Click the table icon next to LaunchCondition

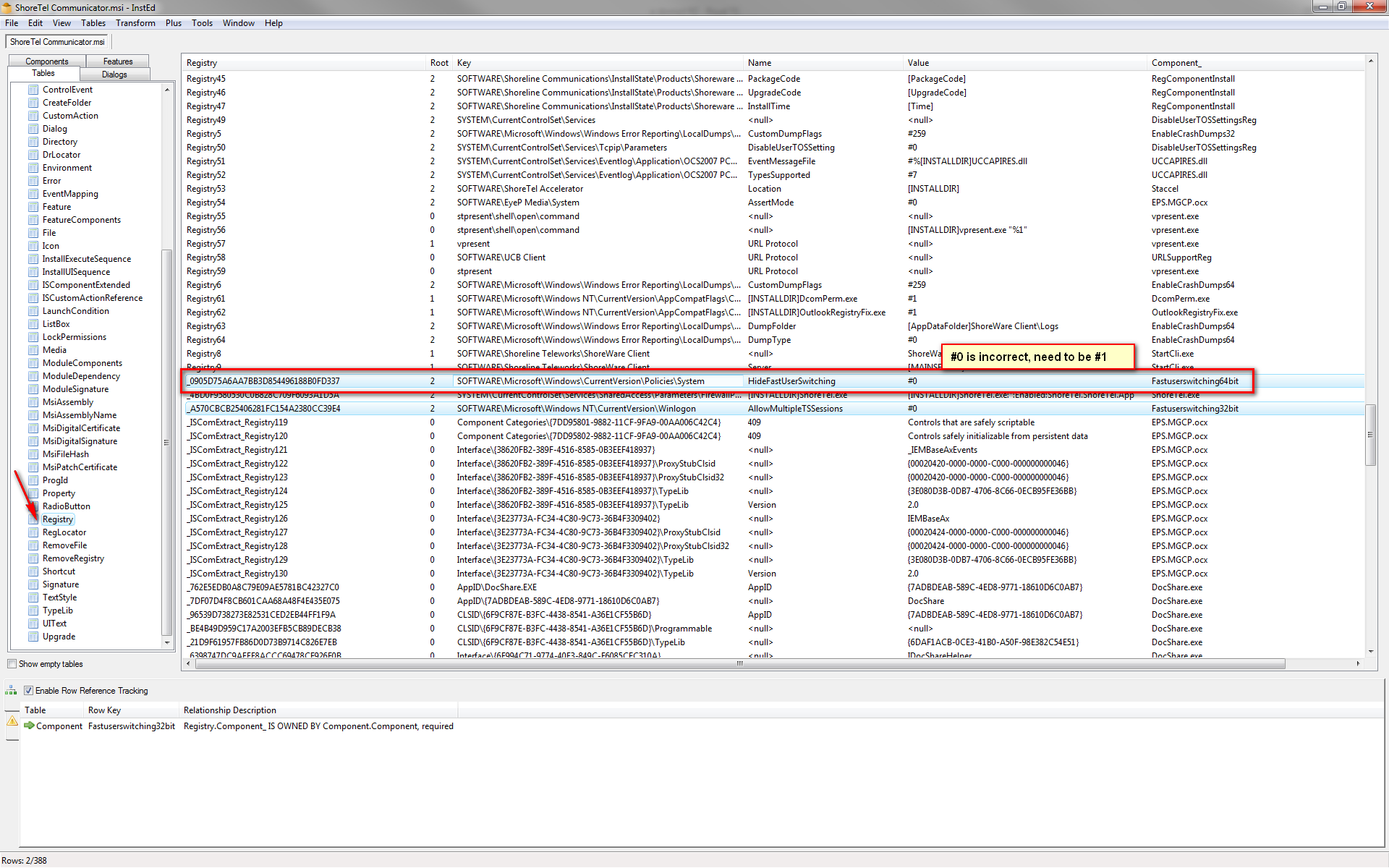click(x=33, y=311)
